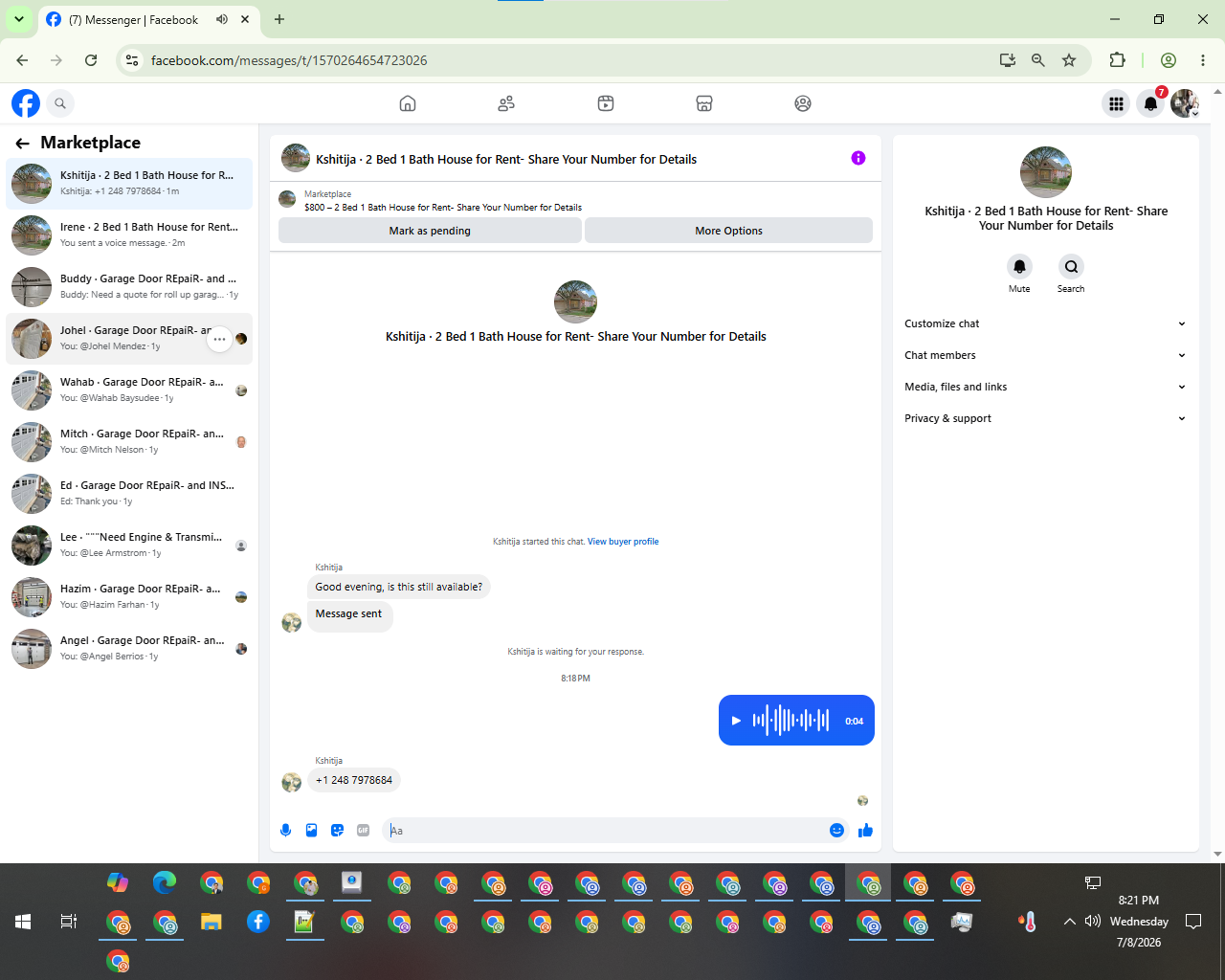Open the emoji picker in message box
This screenshot has height=980, width=1225.
click(836, 831)
